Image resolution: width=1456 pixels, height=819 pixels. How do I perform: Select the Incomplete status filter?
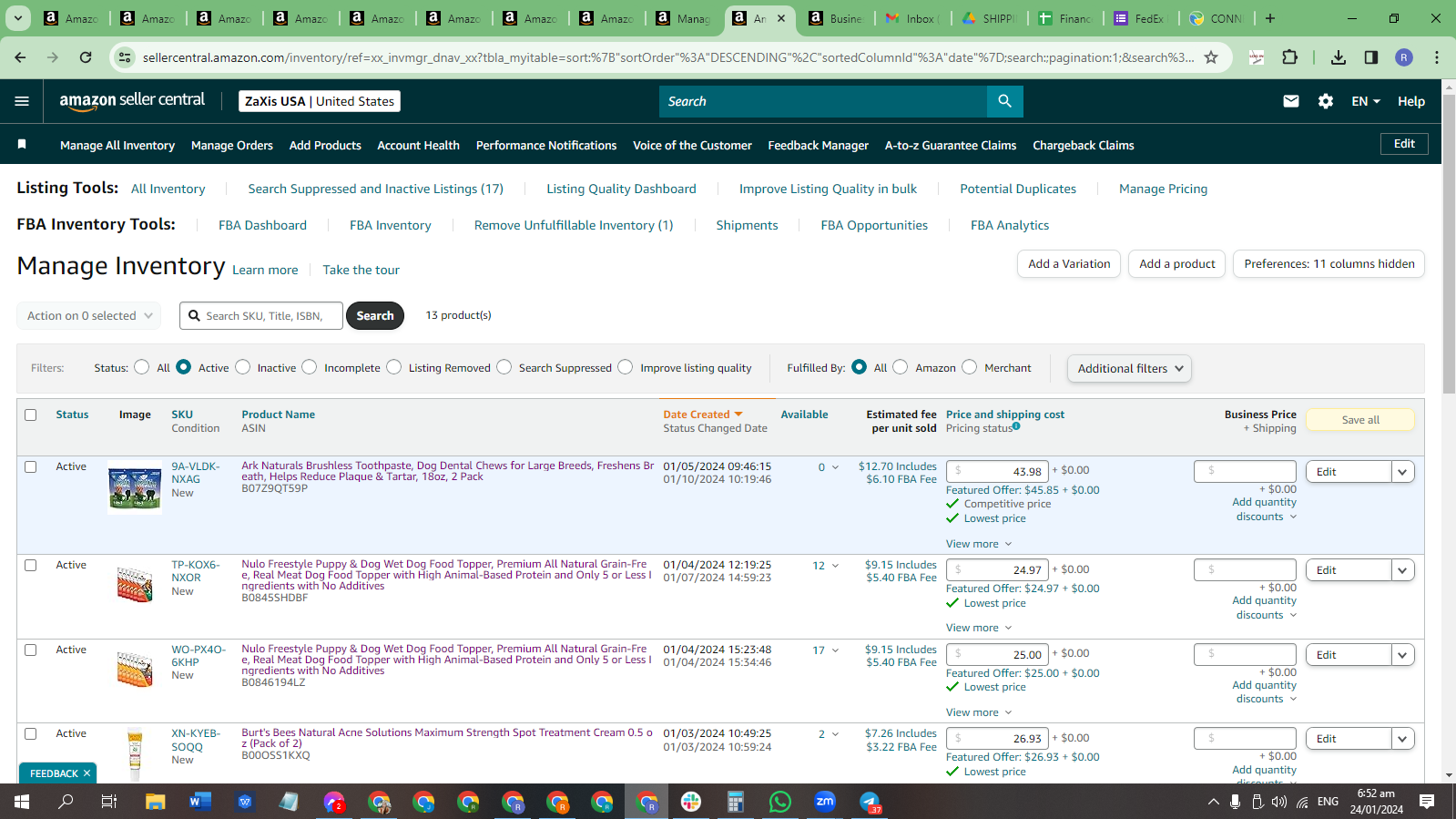[x=310, y=367]
